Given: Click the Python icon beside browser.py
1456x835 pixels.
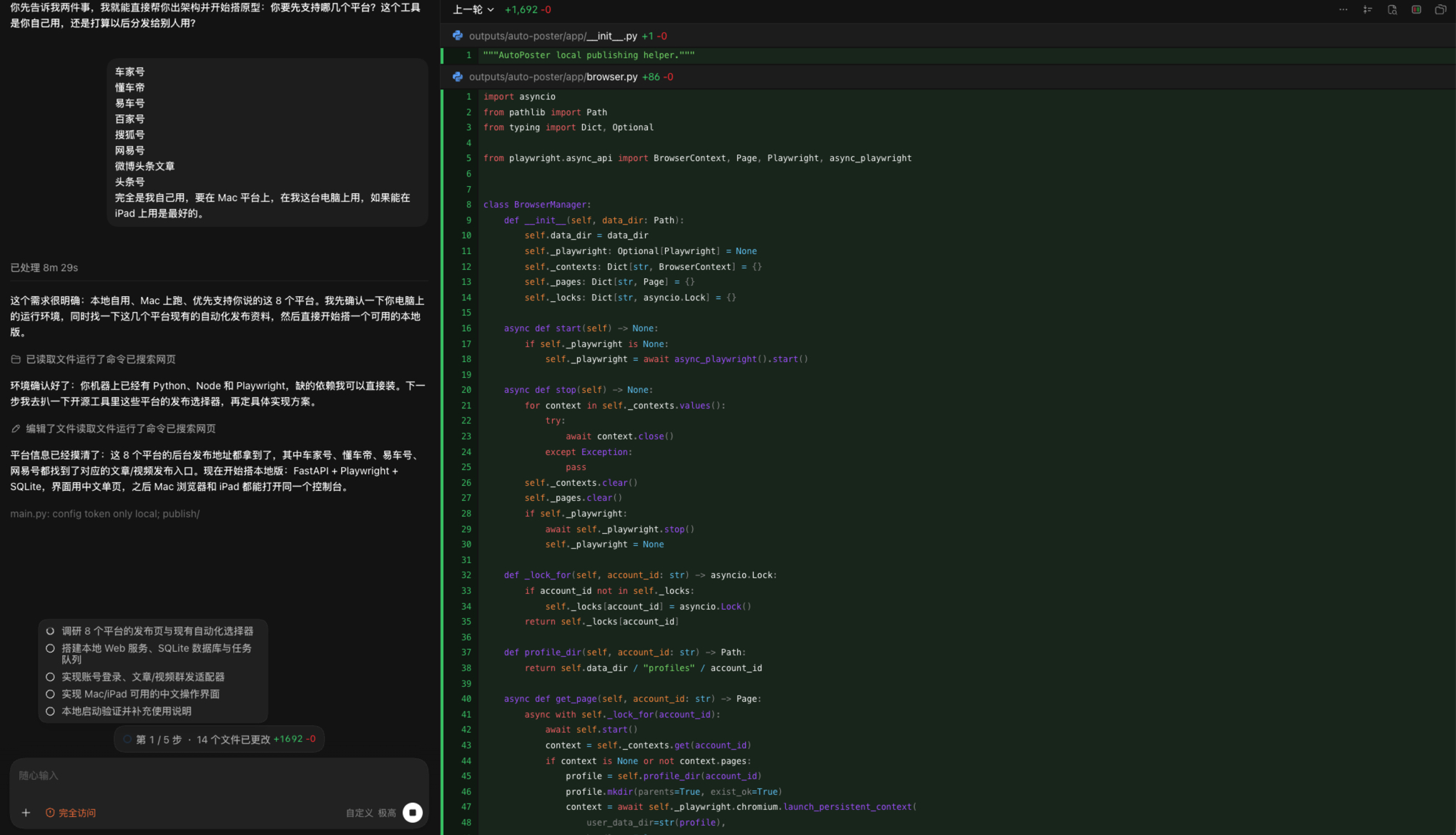Looking at the screenshot, I should (x=458, y=77).
